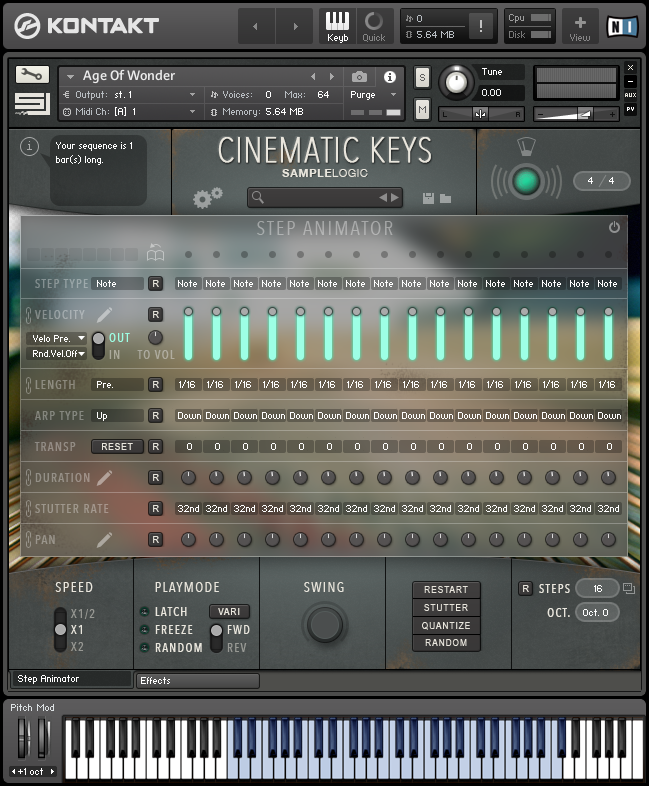Screen dimensions: 649x786
Task: Open the Step Type Note preset selector
Action: (x=117, y=284)
